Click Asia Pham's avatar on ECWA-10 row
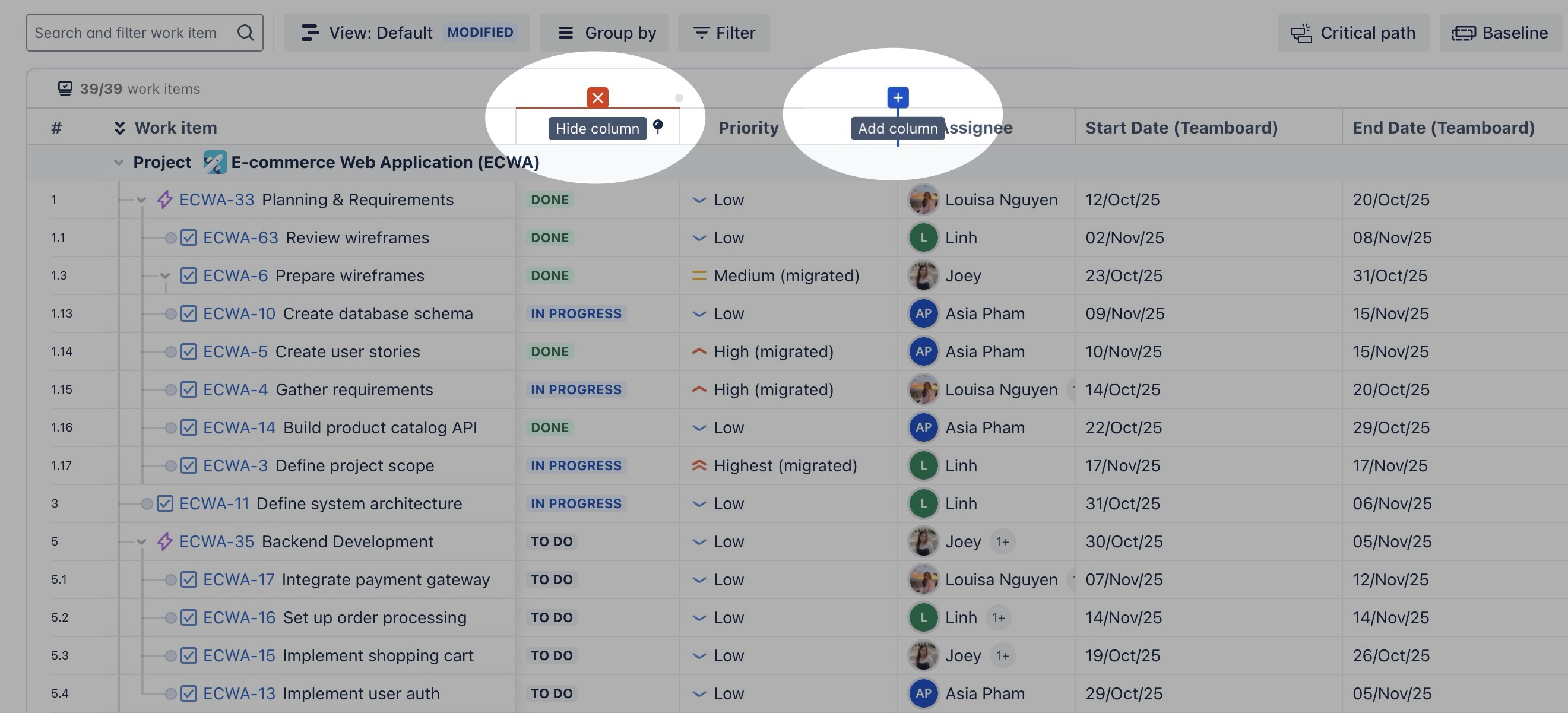Viewport: 1568px width, 713px height. [x=923, y=313]
